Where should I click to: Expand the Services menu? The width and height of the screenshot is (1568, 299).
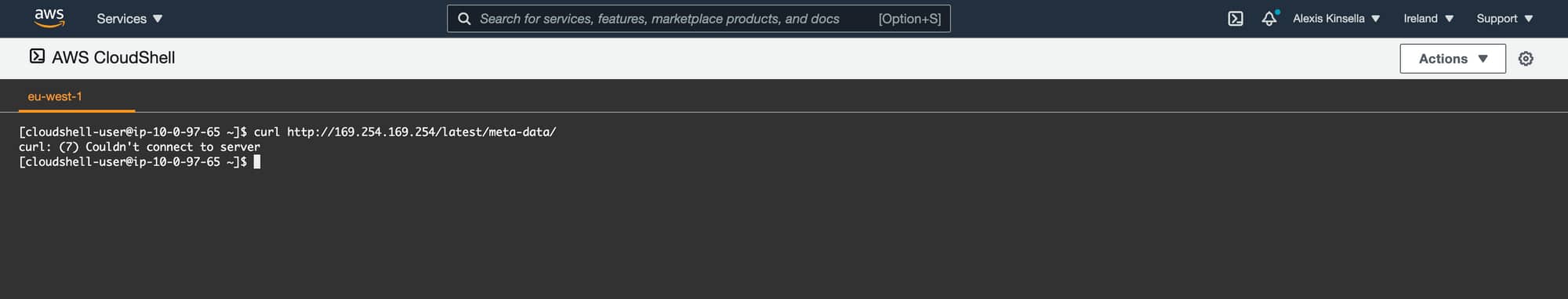(x=129, y=19)
